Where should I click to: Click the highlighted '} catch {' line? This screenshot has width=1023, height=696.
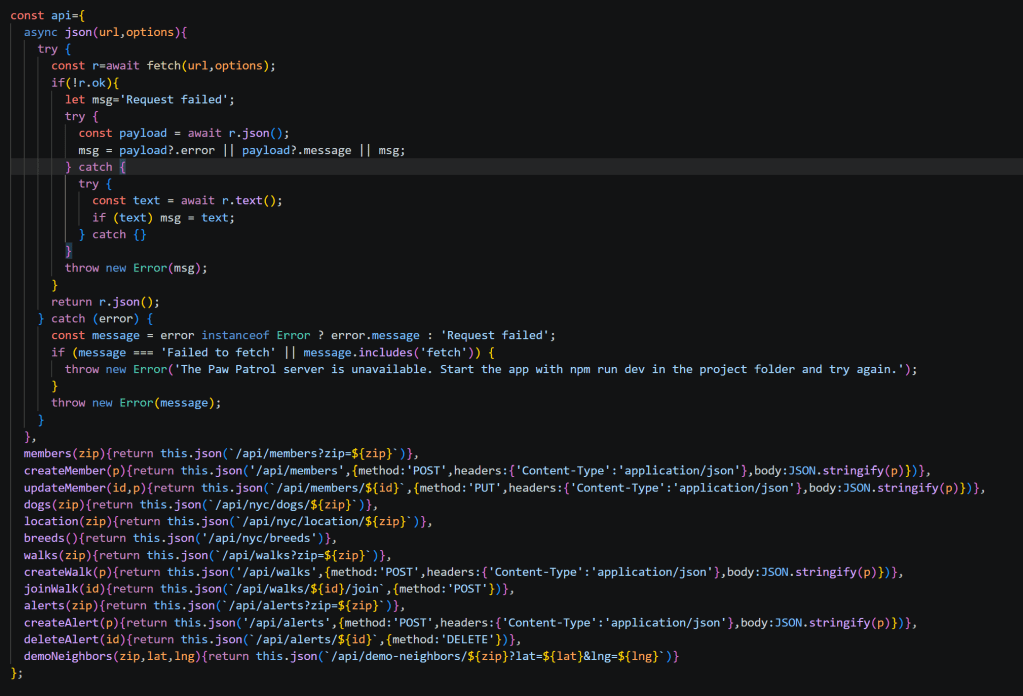point(95,167)
